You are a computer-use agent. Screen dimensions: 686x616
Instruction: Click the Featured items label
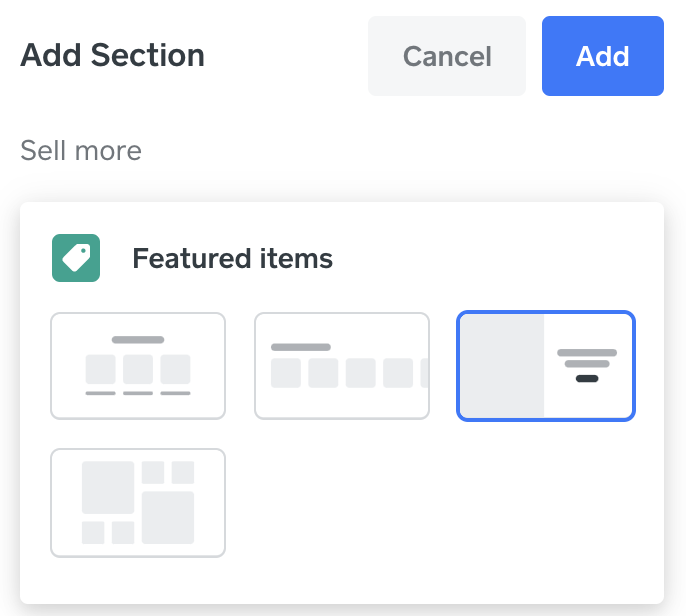[232, 259]
